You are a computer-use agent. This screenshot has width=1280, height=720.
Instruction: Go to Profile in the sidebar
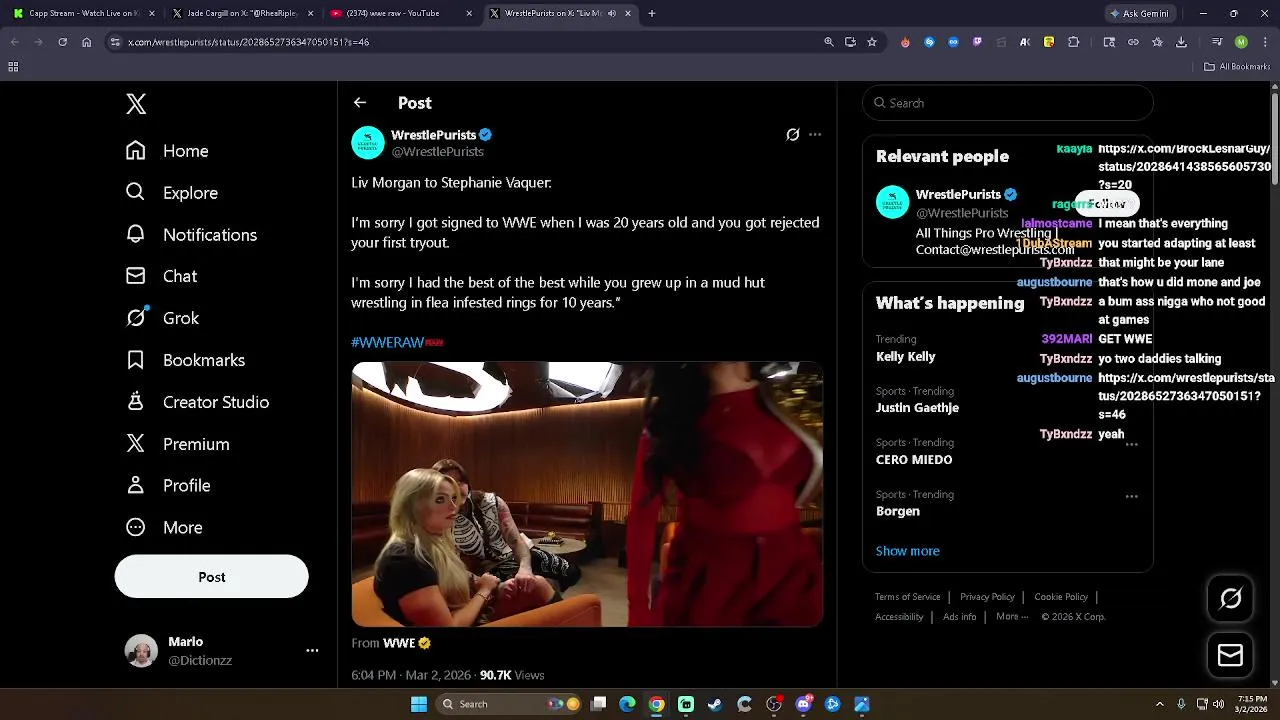(x=168, y=486)
